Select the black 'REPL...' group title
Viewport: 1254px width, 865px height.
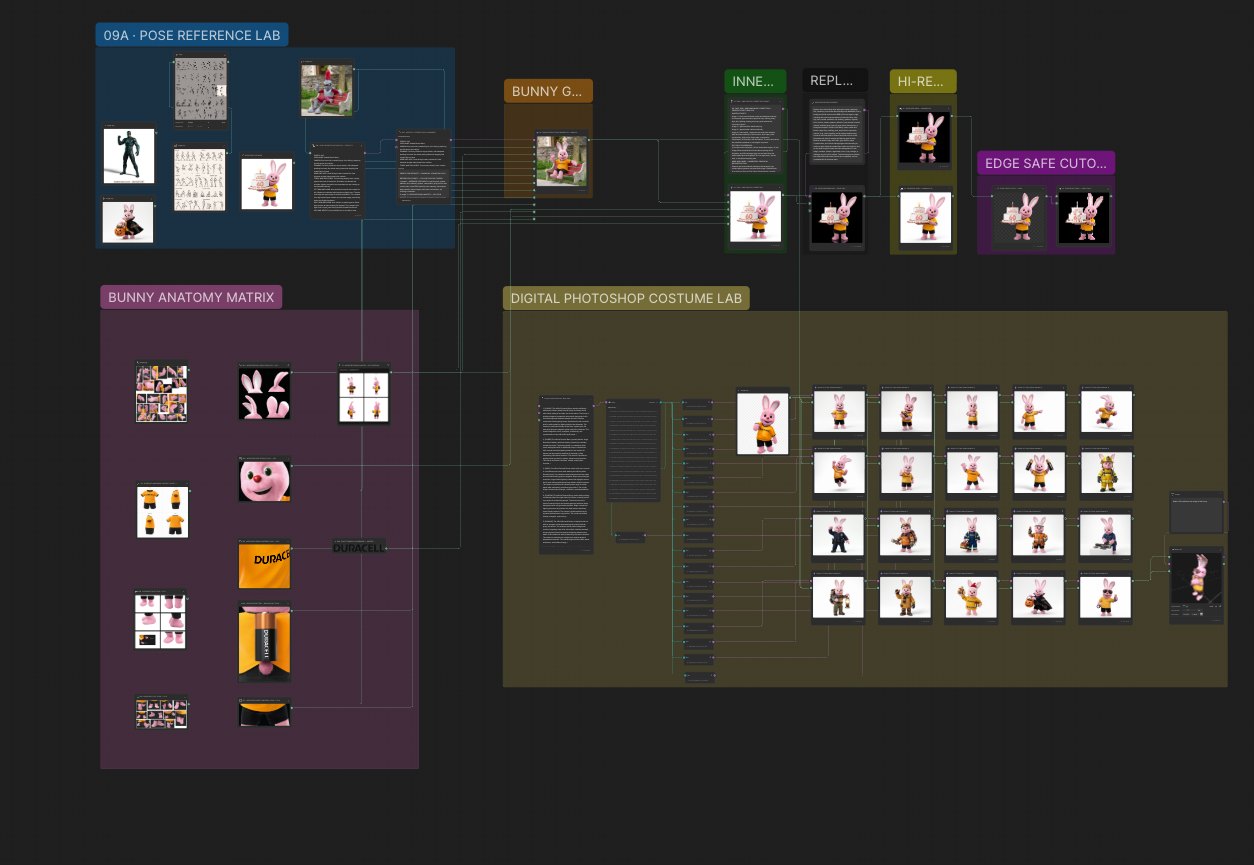835,80
